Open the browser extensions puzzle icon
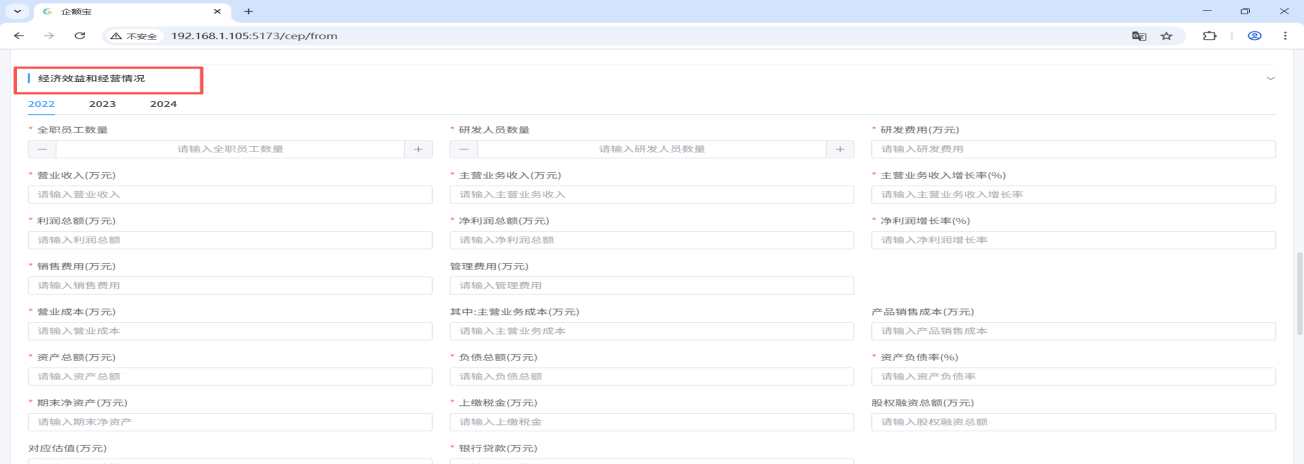 (1209, 36)
